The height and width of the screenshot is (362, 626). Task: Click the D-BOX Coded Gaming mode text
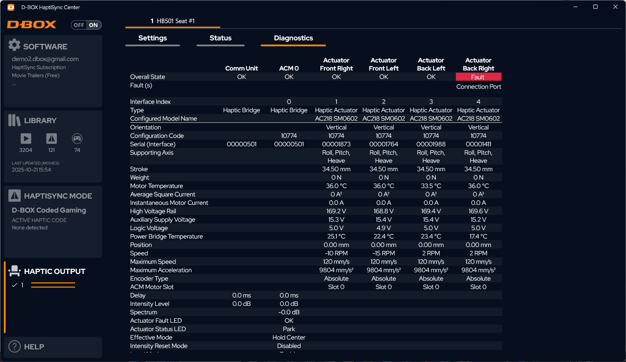[49, 210]
